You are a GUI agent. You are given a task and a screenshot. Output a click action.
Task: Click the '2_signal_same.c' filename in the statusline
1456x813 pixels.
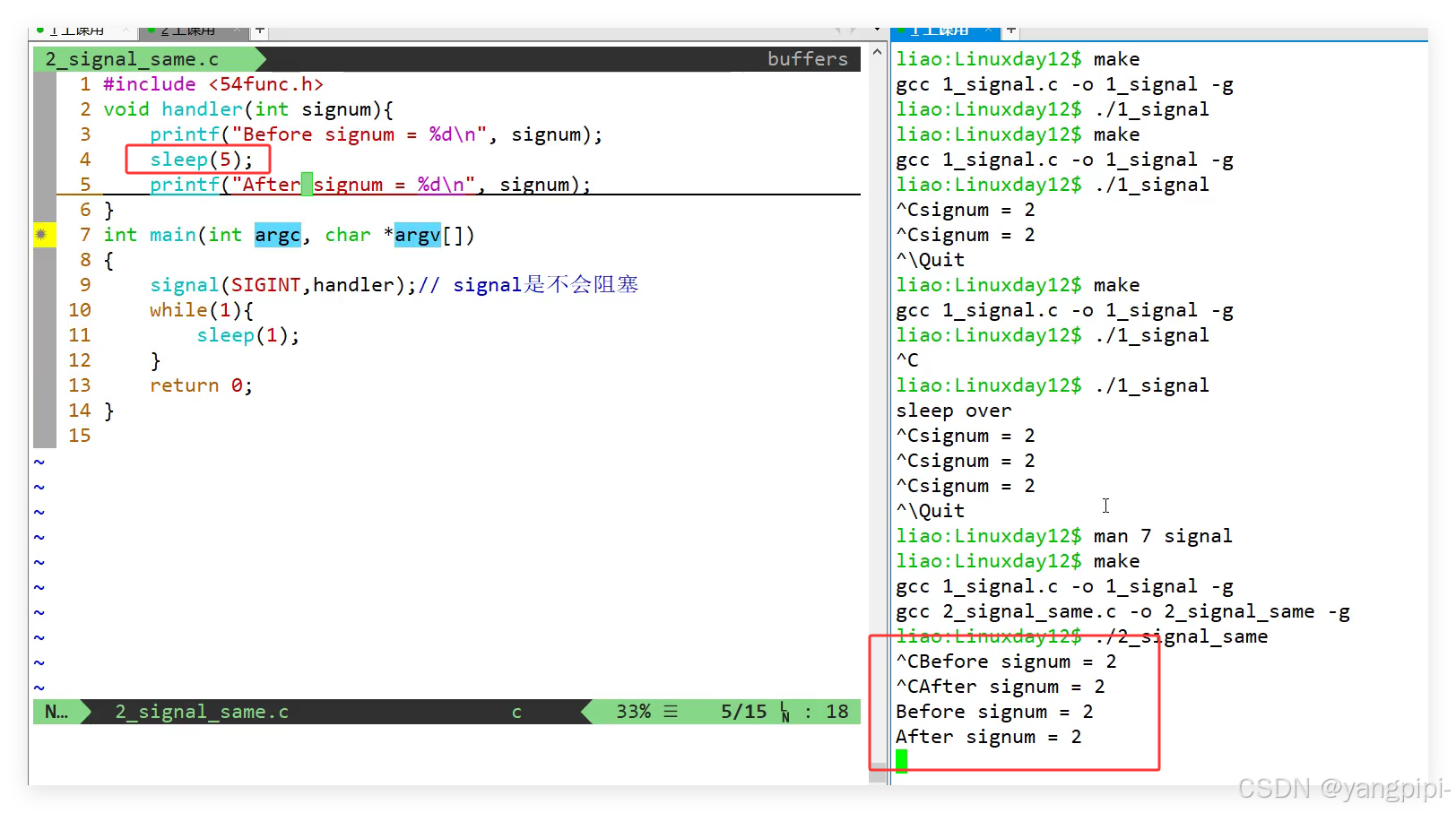202,712
